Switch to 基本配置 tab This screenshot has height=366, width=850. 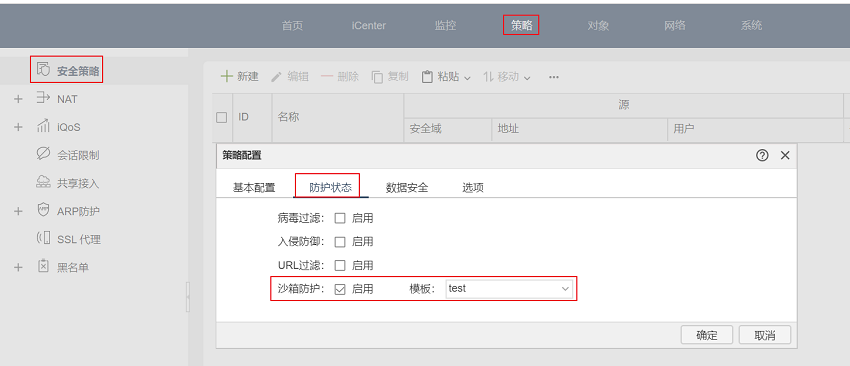coord(254,188)
